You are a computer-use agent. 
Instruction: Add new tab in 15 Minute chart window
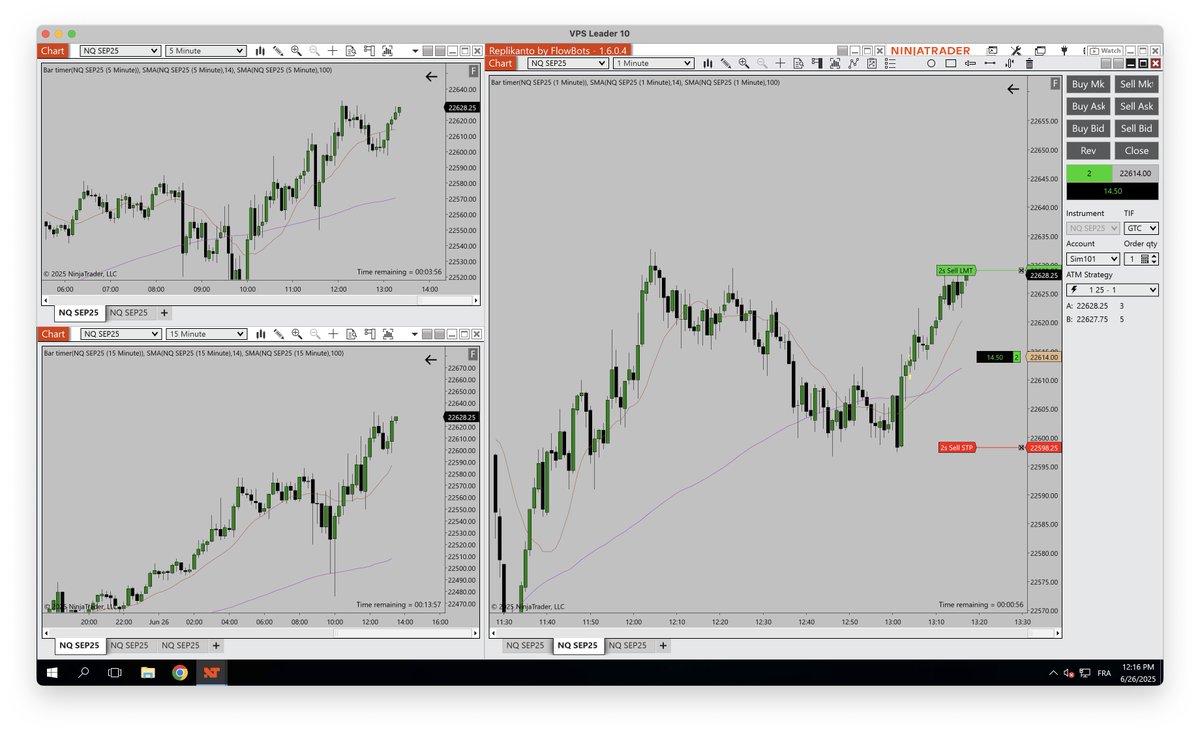click(x=216, y=646)
